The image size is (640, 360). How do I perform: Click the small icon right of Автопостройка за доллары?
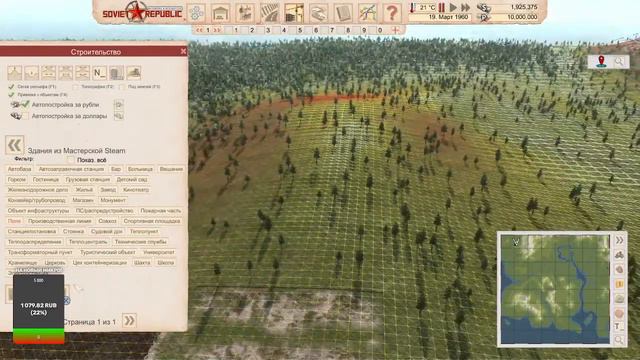[x=119, y=116]
